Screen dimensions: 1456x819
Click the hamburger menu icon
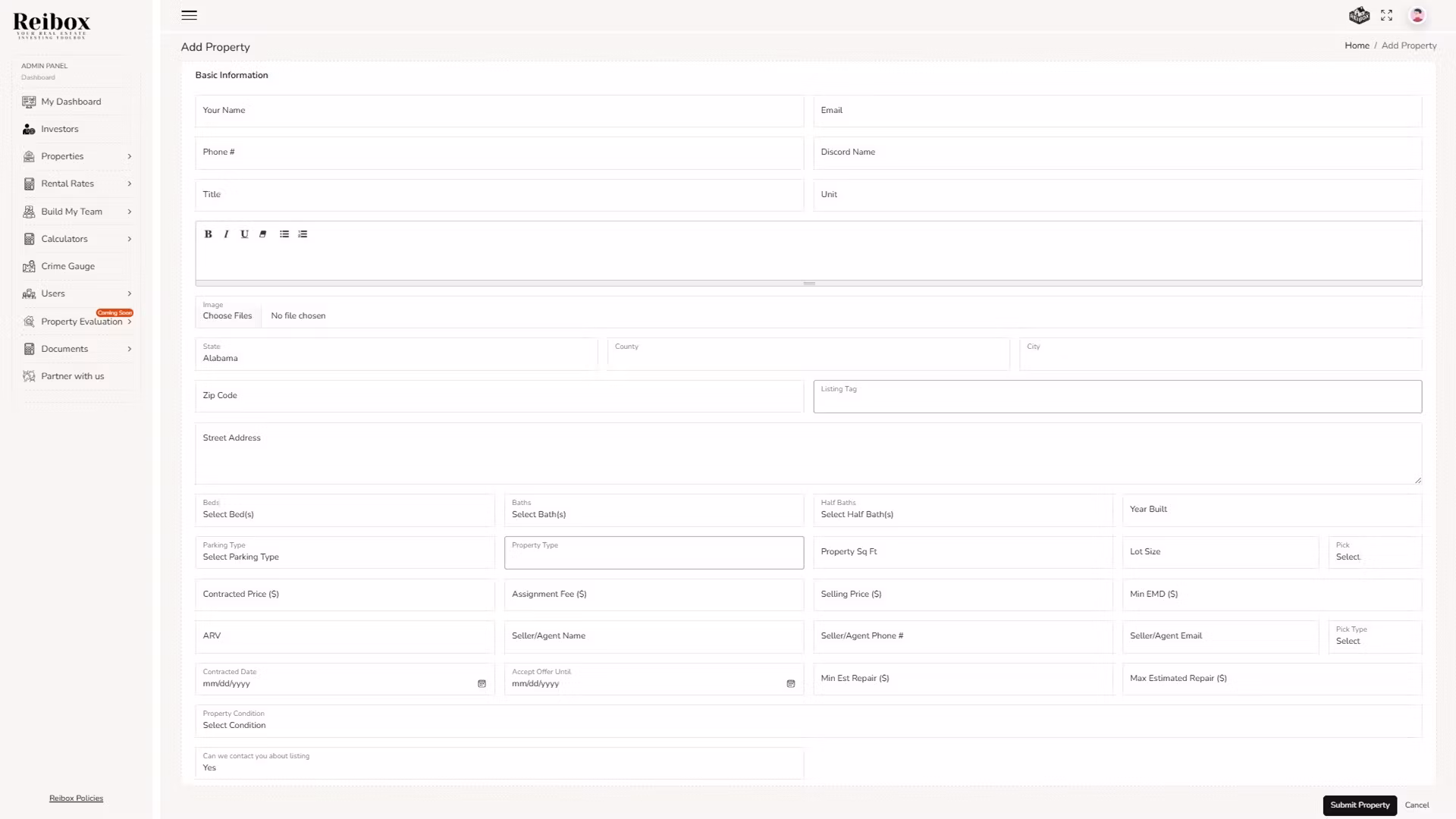click(189, 15)
